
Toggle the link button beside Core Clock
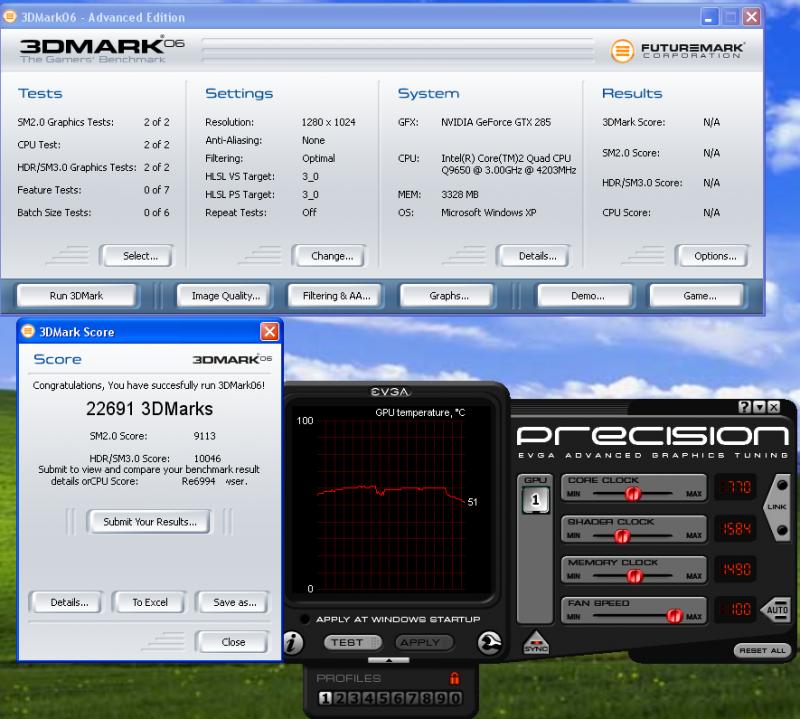coord(782,485)
